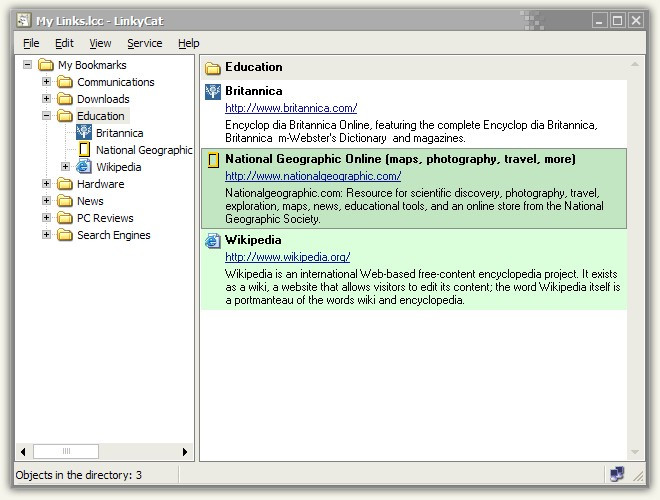Select National Geographic in the tree
The height and width of the screenshot is (500, 660).
tap(144, 150)
